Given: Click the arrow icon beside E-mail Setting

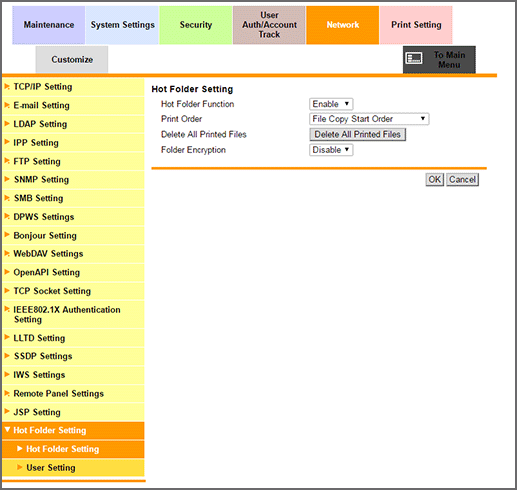Looking at the screenshot, I should coord(7,105).
